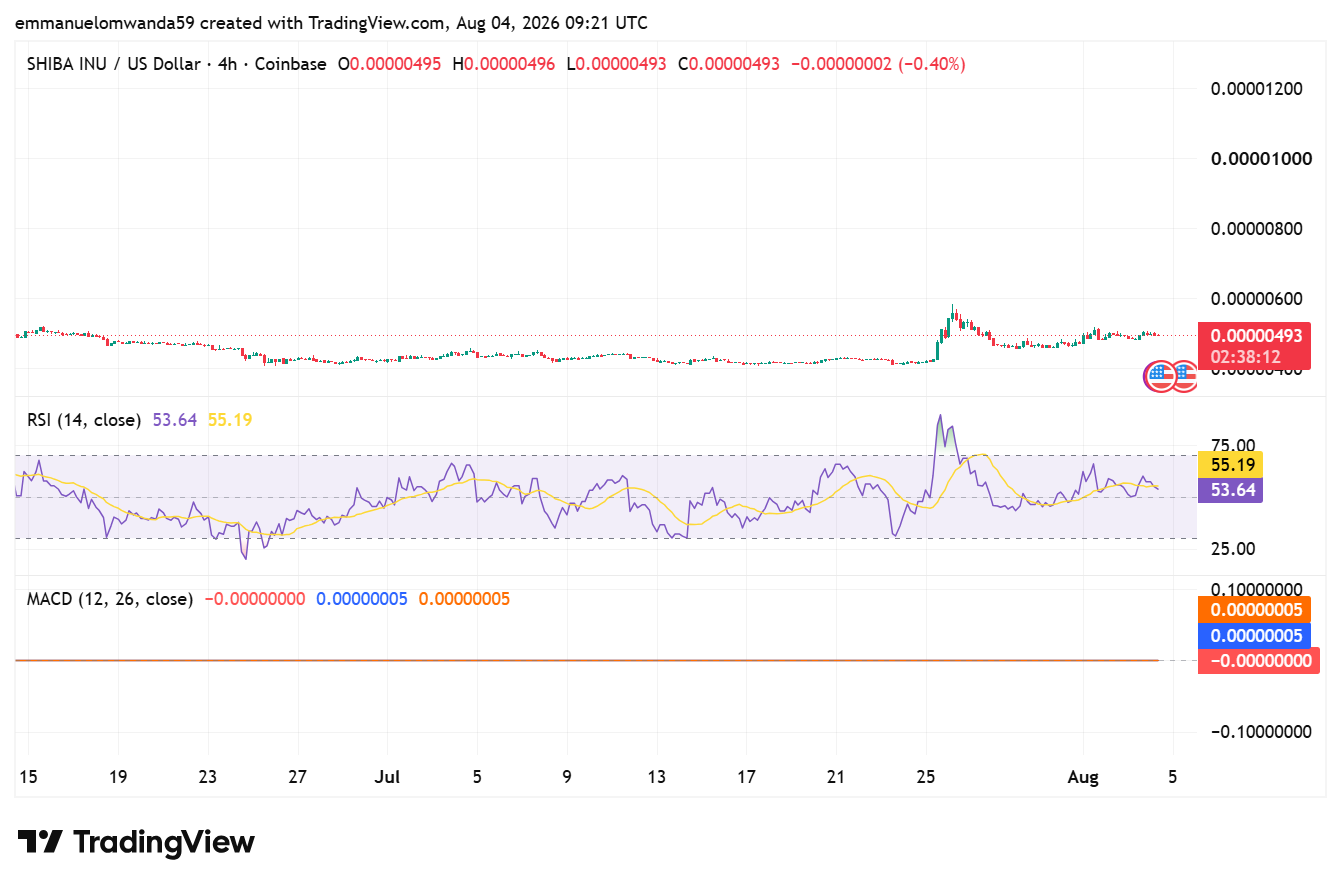Click the Aug label on the time axis

click(x=1084, y=777)
